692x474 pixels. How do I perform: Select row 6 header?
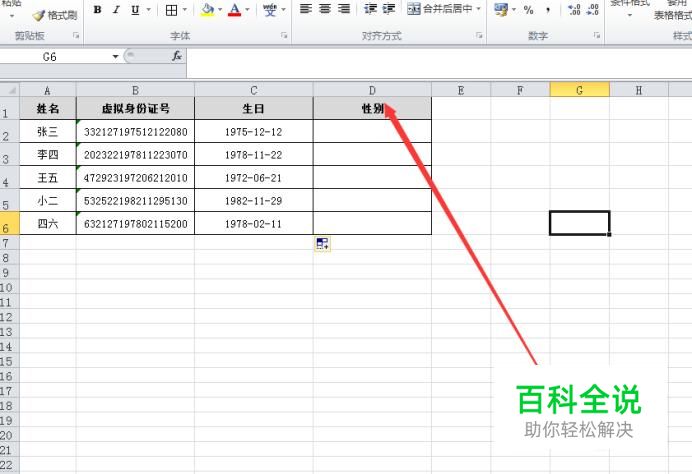(x=9, y=223)
